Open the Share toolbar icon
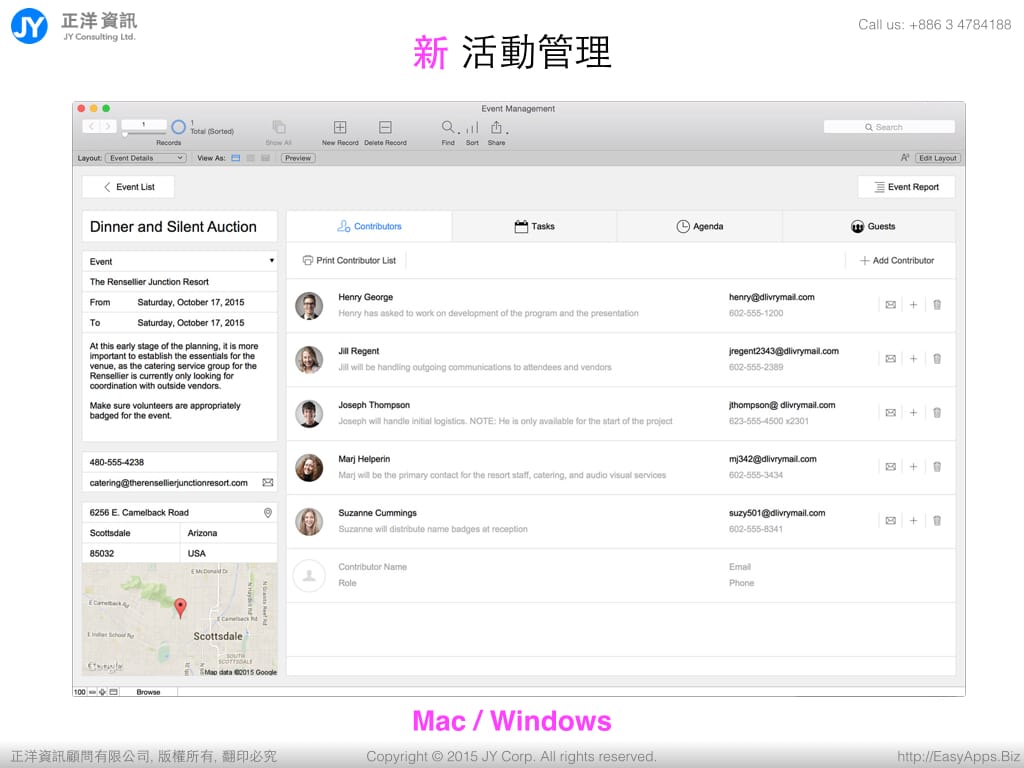Image resolution: width=1024 pixels, height=768 pixels. (x=496, y=128)
